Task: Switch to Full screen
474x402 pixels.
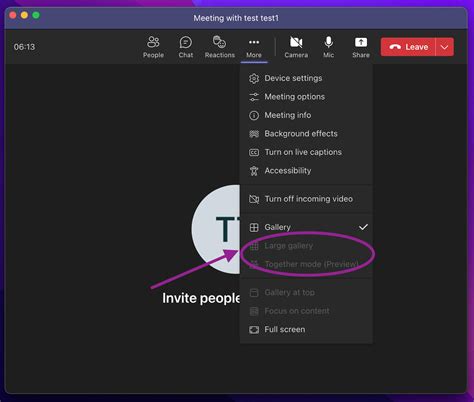Action: [306, 330]
